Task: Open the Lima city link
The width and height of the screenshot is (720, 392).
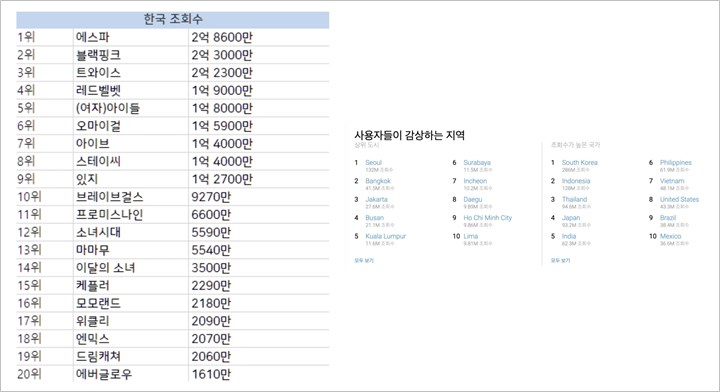Action: click(470, 236)
